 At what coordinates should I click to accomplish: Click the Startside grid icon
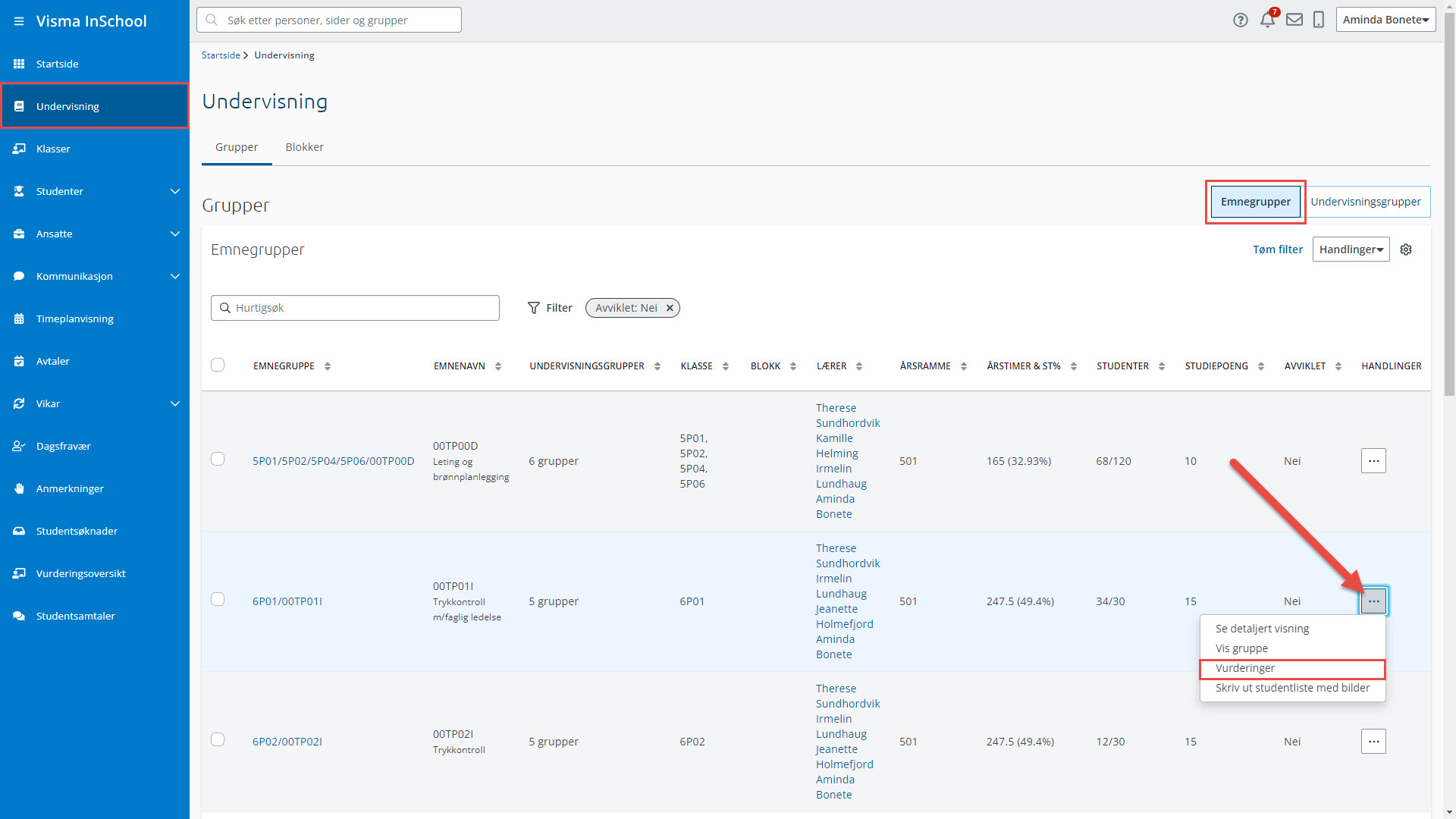19,64
